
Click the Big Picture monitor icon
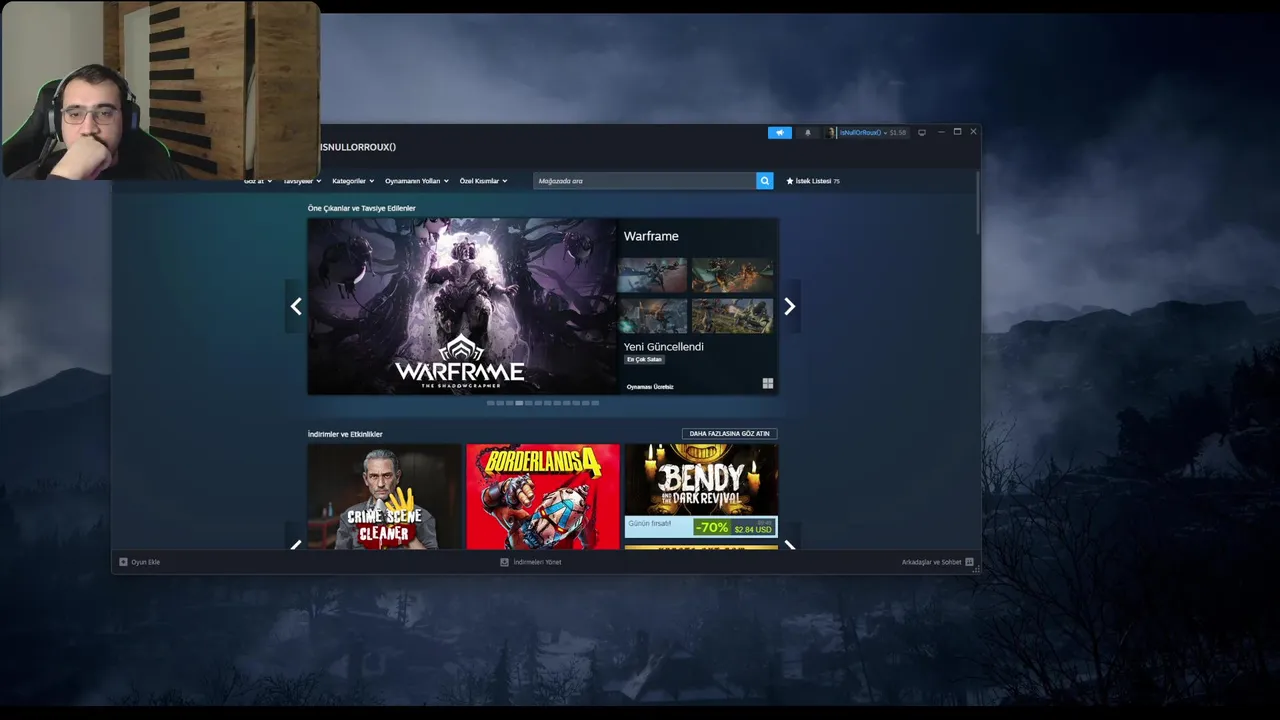(922, 132)
